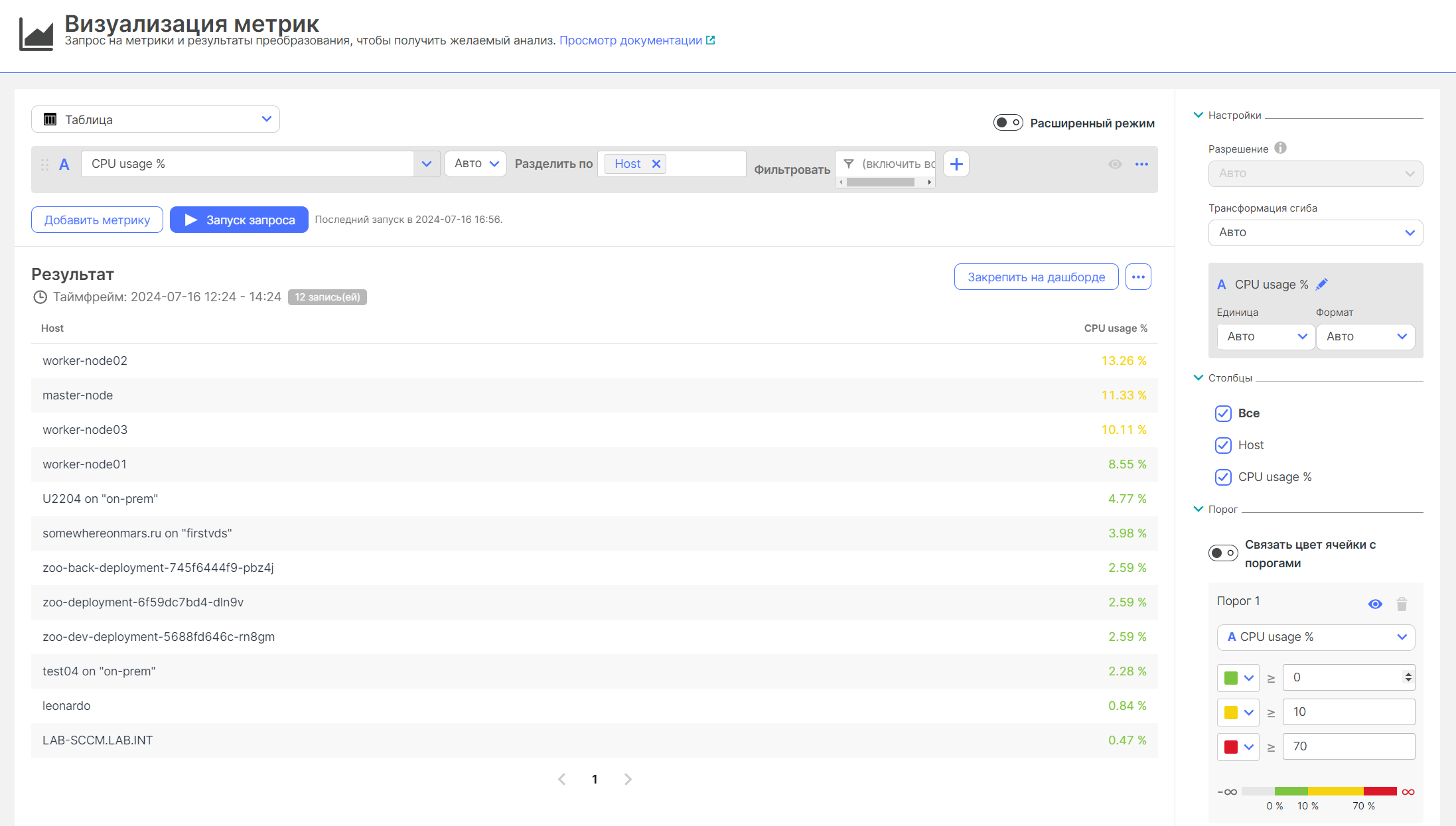
Task: Click Запуск запроса button
Action: [239, 220]
